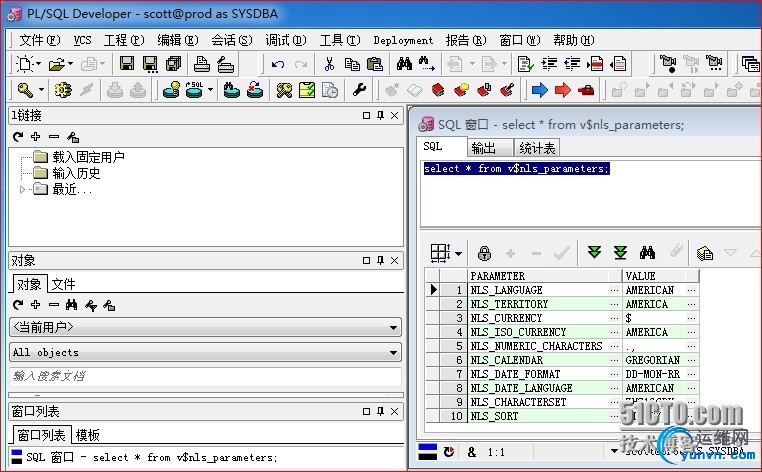Screen dimensions: 762x472
Task: Open the Deployment menu
Action: pos(402,40)
